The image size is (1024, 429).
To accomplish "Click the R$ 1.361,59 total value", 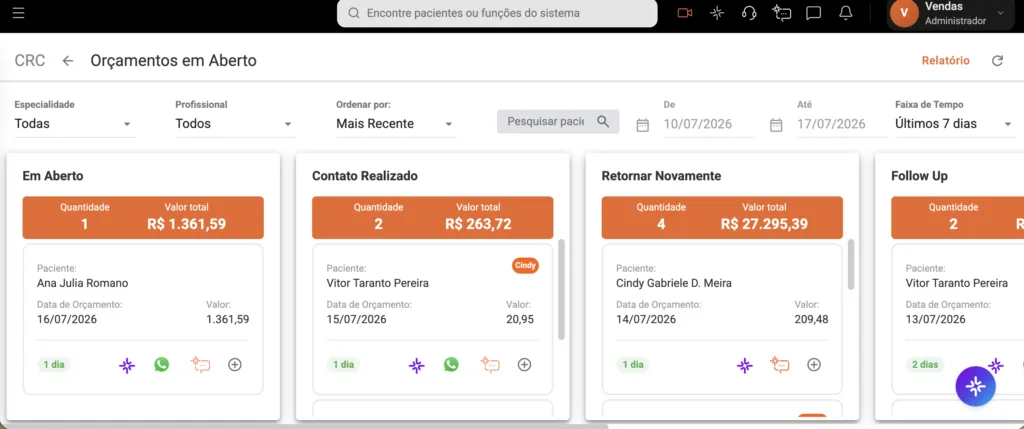I will (x=186, y=225).
